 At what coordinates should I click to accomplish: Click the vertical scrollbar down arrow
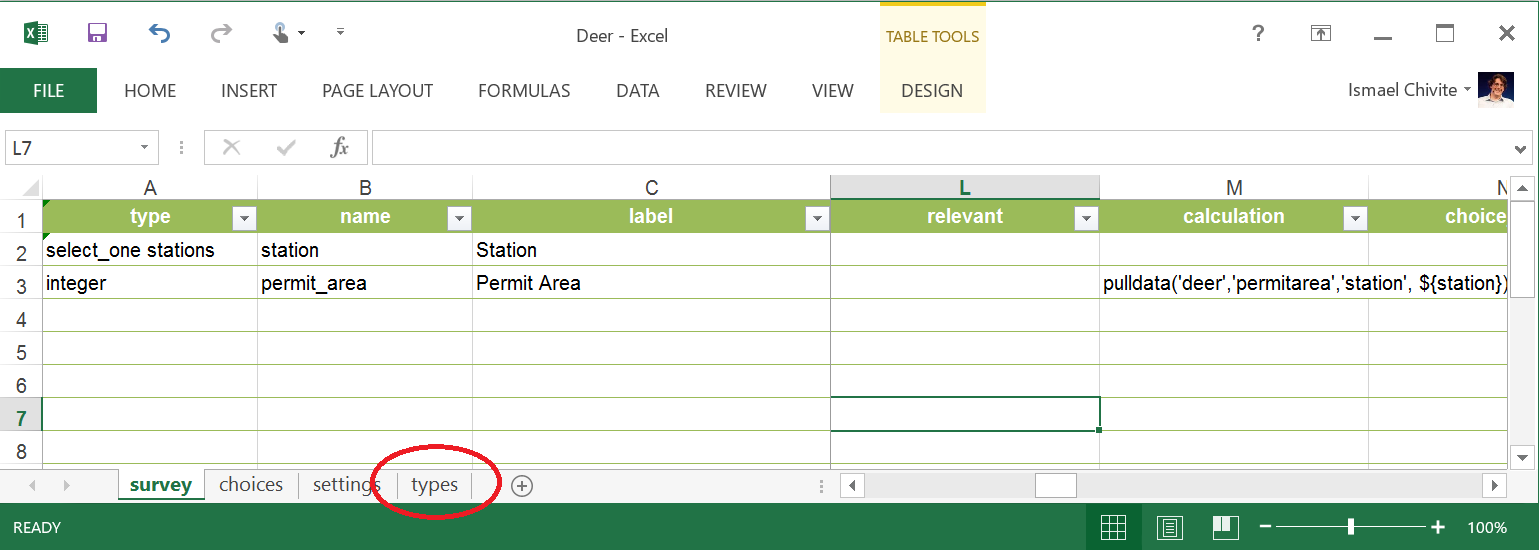tap(1522, 457)
